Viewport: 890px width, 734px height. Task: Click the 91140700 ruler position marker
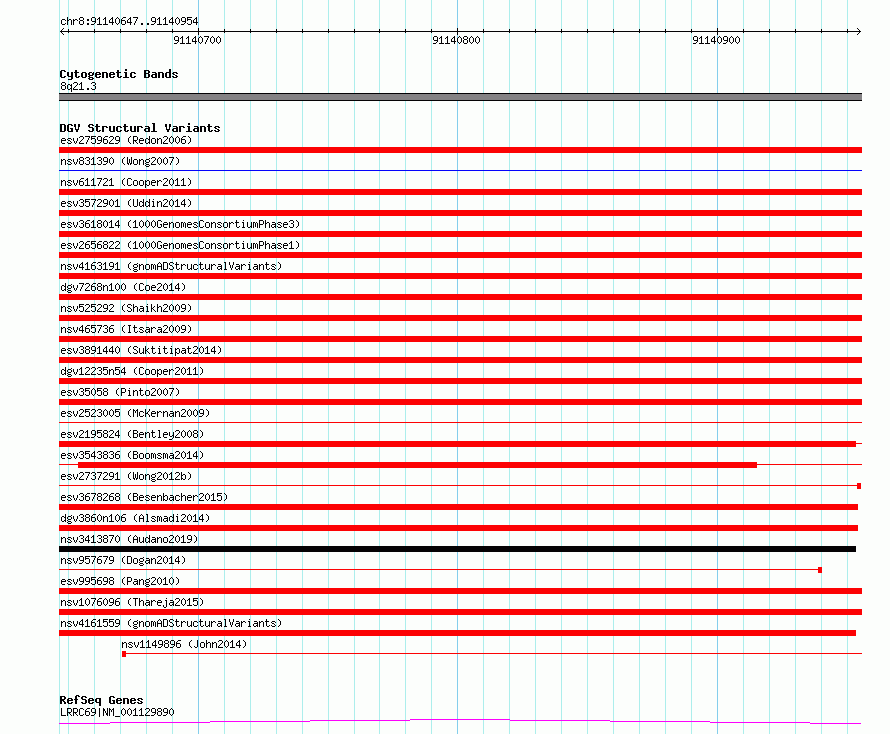coord(198,40)
